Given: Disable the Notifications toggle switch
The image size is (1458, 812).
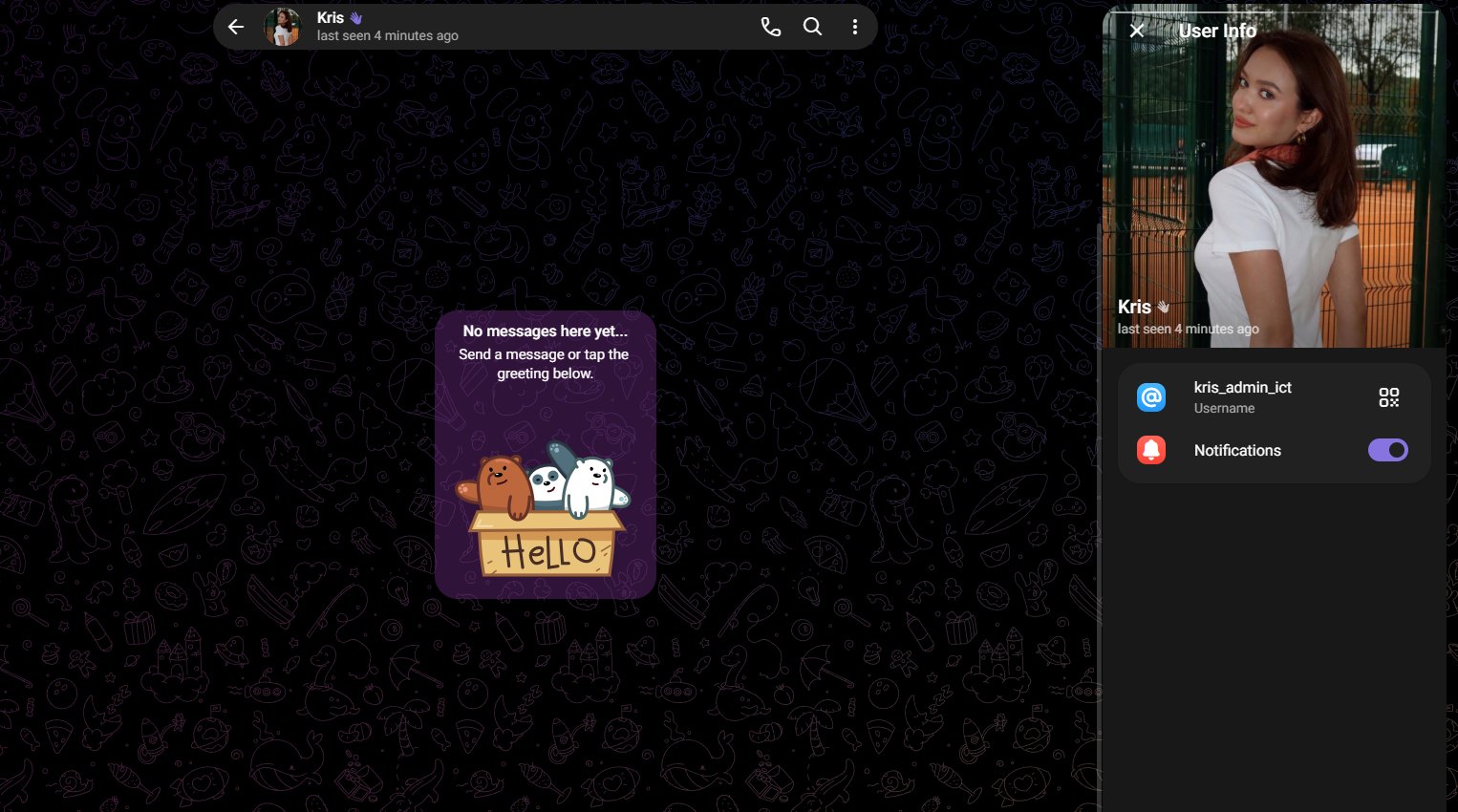Looking at the screenshot, I should point(1388,450).
